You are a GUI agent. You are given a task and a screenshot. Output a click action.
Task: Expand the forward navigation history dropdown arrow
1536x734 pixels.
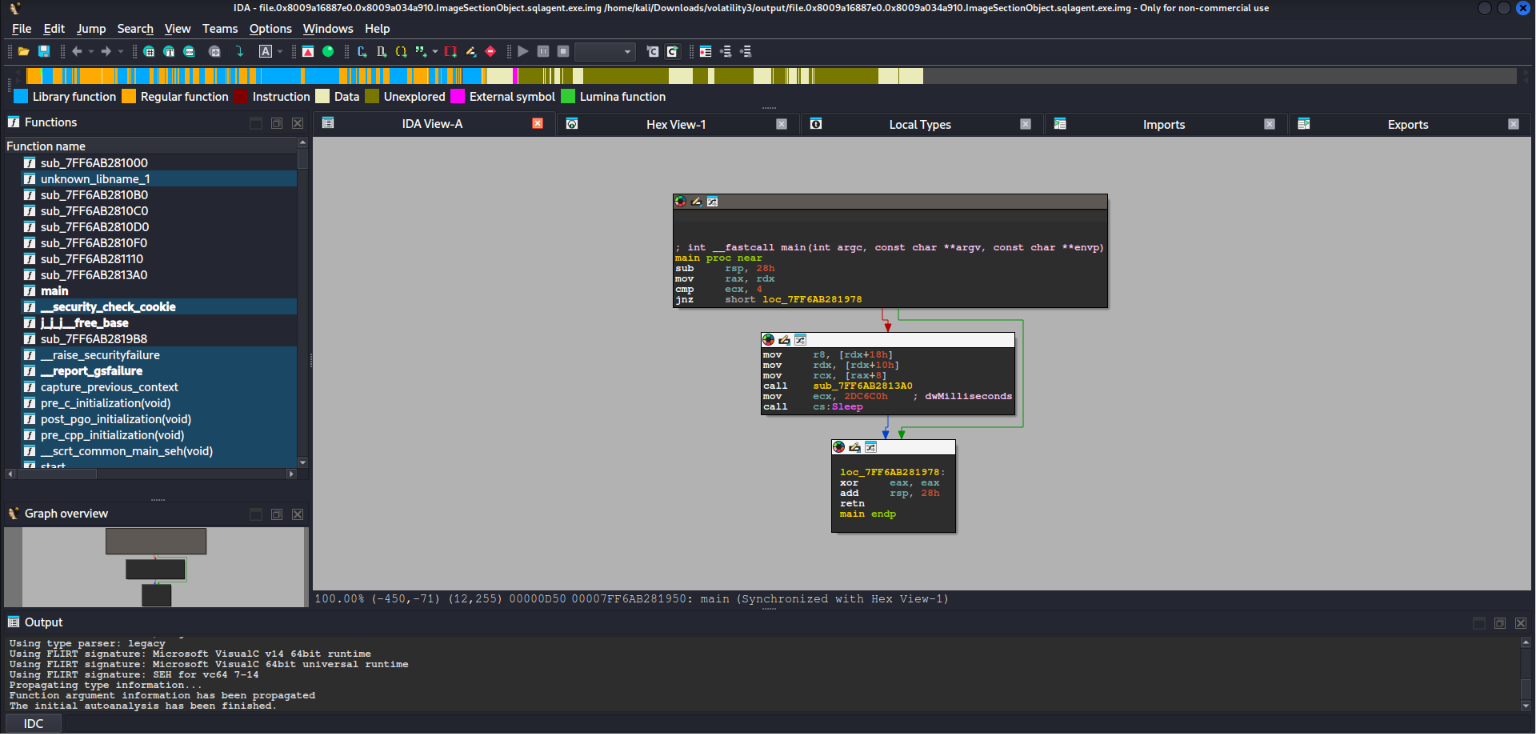click(x=121, y=51)
